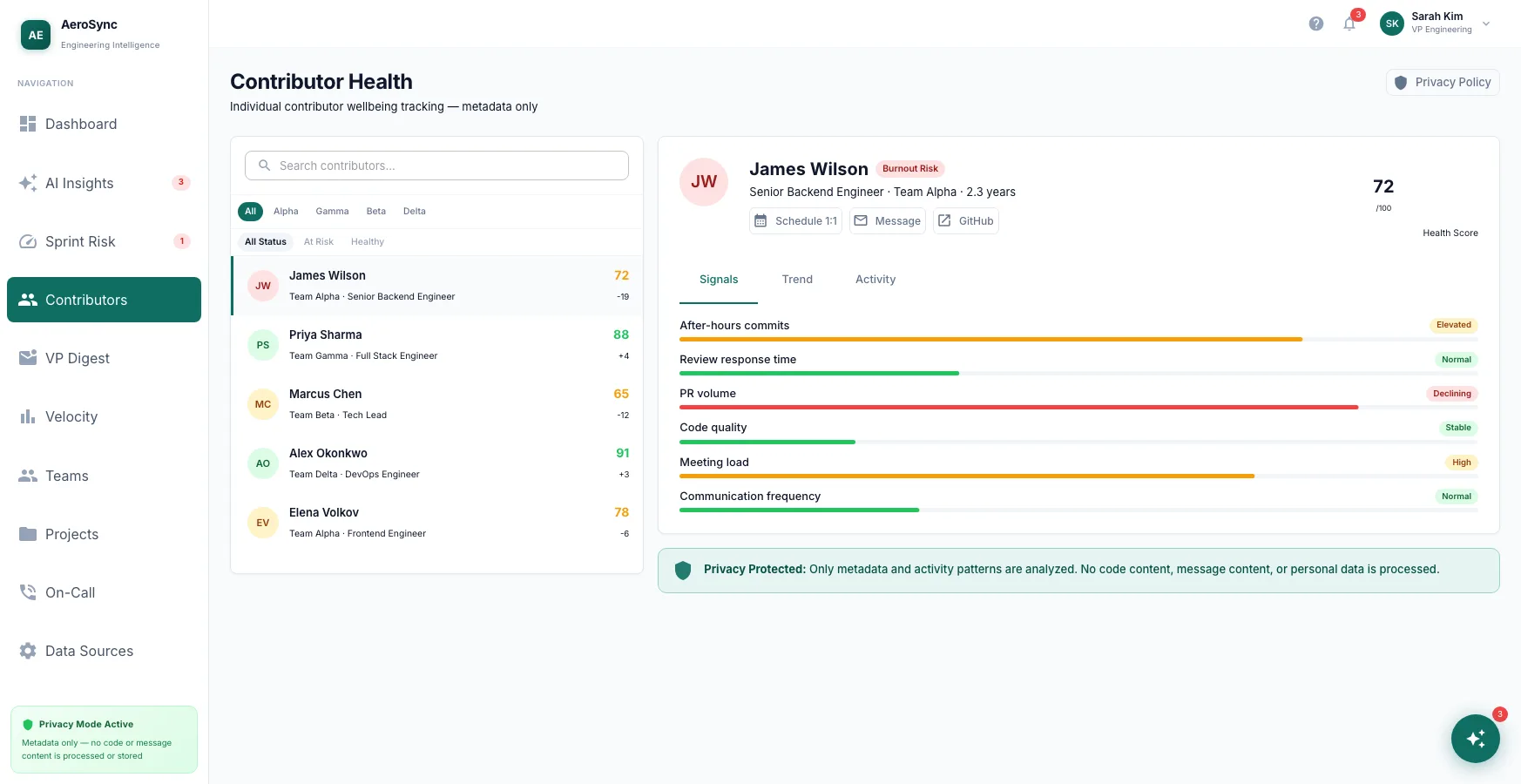
Task: Open the Data Sources page
Action: 104,651
